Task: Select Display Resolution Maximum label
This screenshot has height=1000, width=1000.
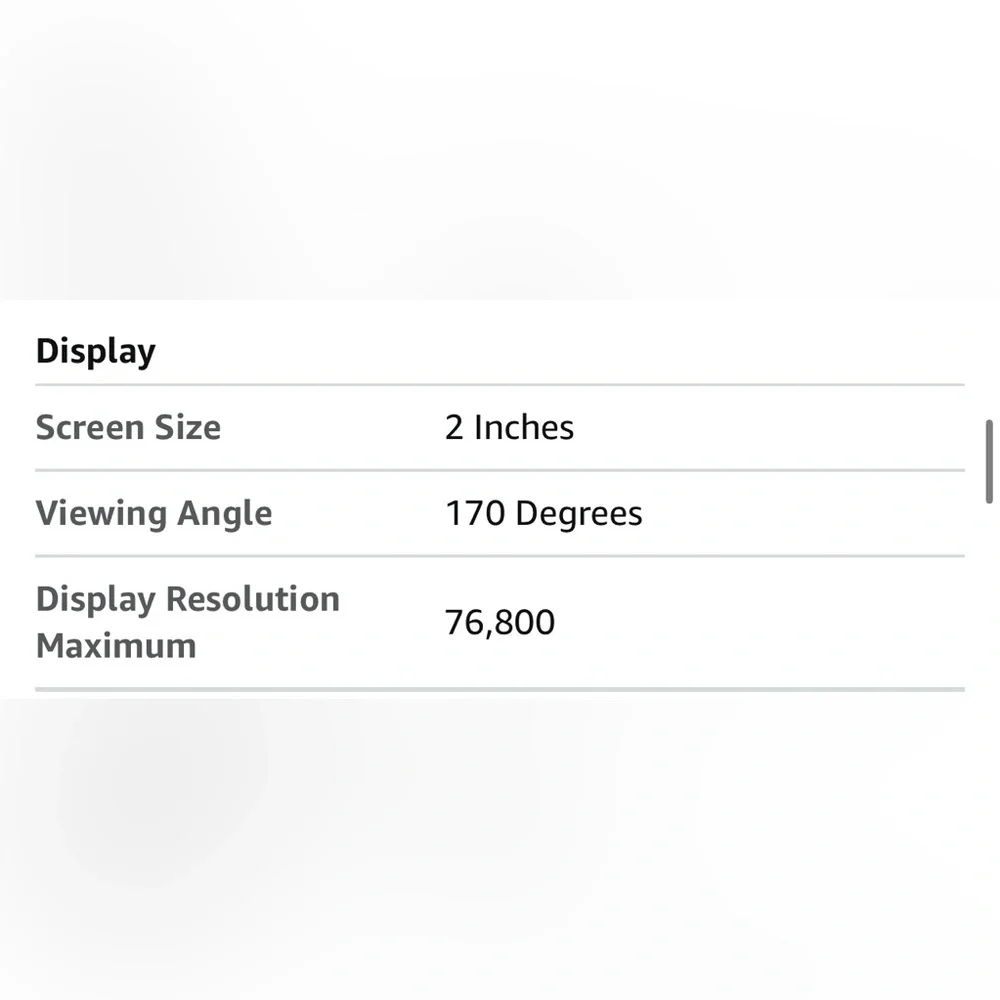Action: (x=188, y=622)
